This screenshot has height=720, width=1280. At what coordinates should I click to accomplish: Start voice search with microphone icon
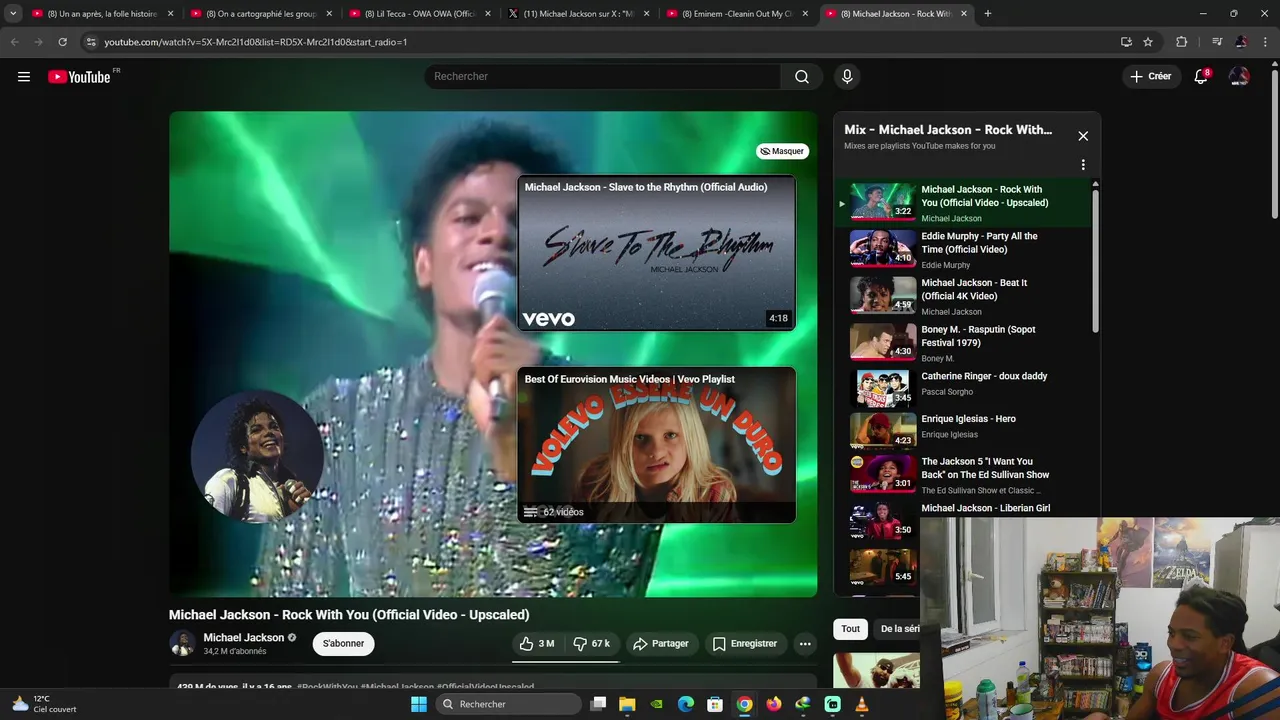847,77
